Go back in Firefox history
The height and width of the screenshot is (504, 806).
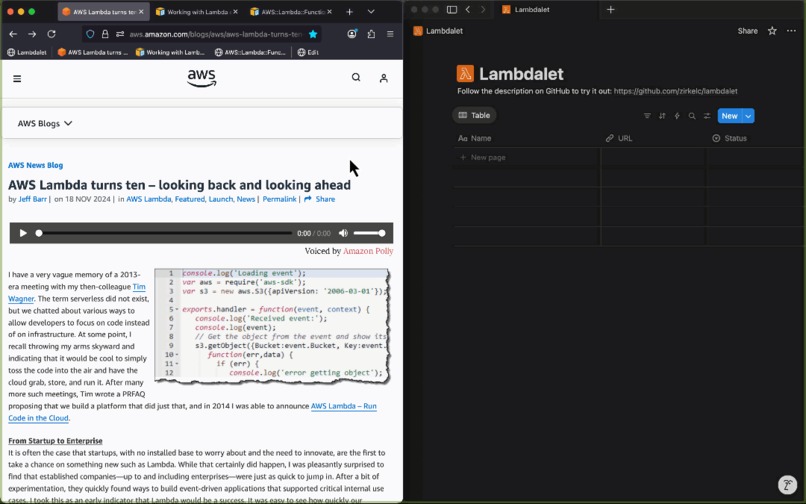tap(13, 34)
